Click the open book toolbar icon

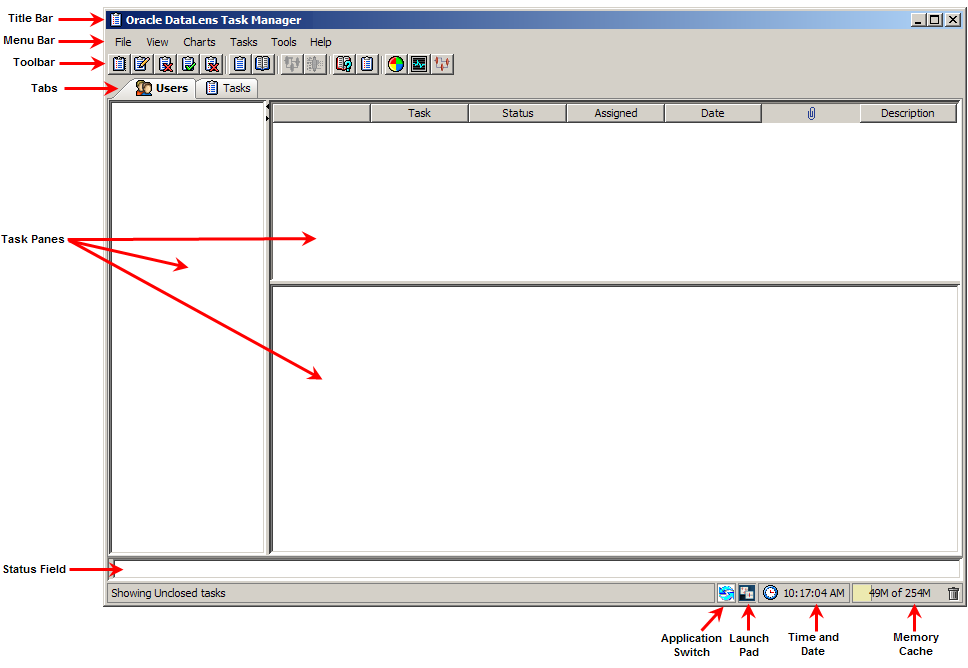(263, 64)
